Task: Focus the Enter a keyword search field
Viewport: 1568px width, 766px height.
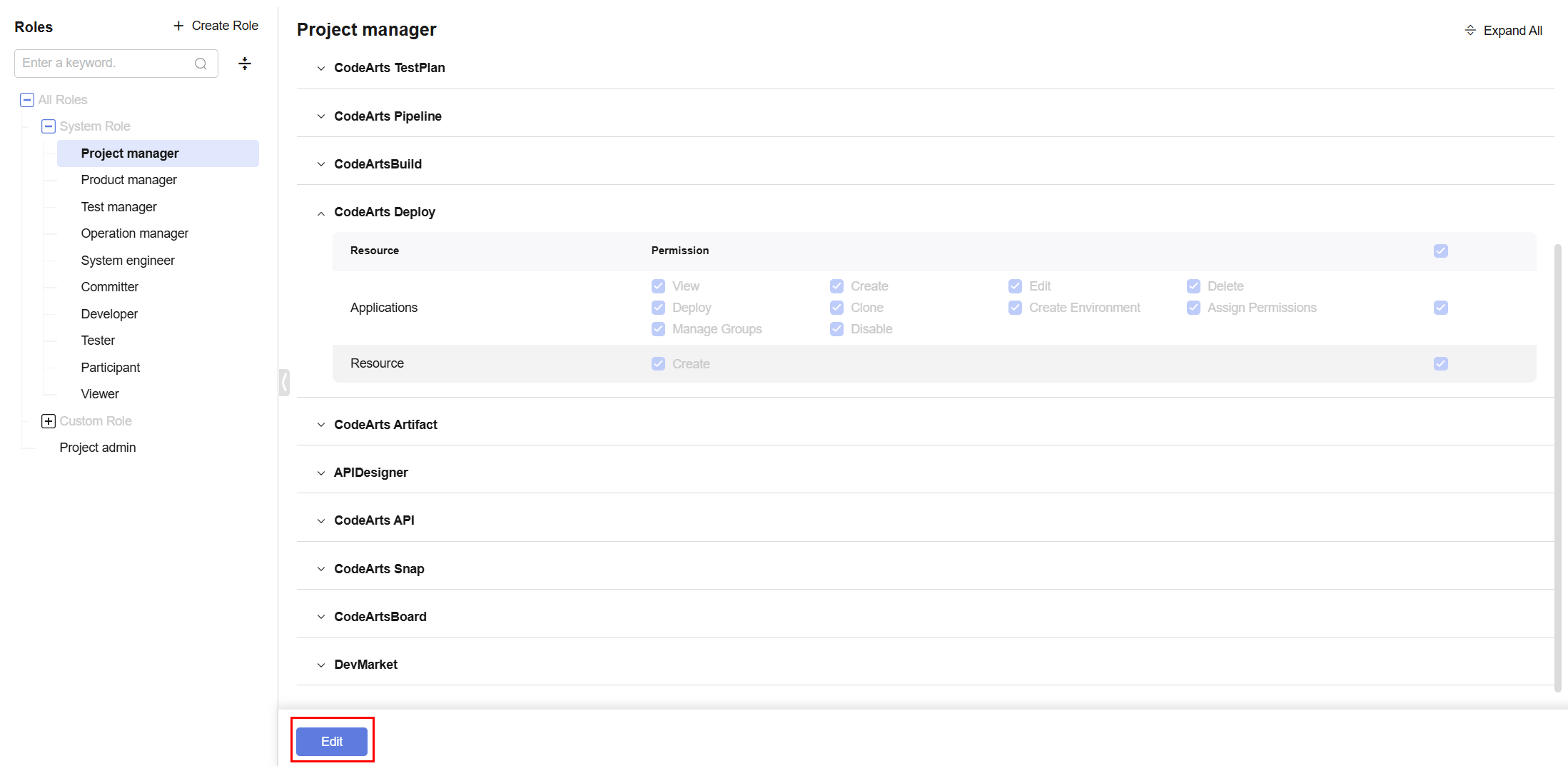Action: coord(116,64)
